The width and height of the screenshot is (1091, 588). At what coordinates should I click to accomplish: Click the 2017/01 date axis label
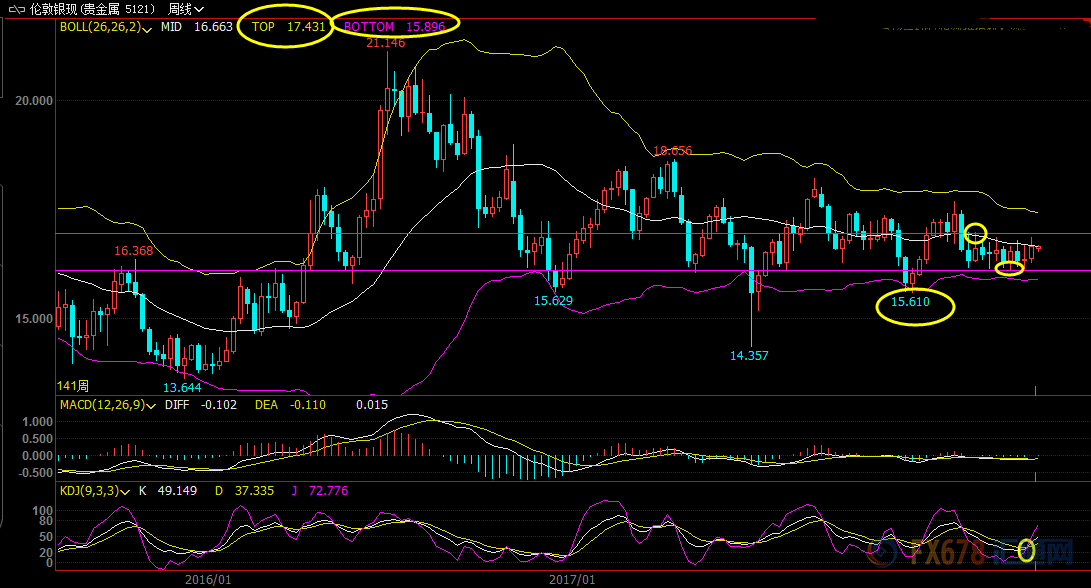tap(573, 579)
